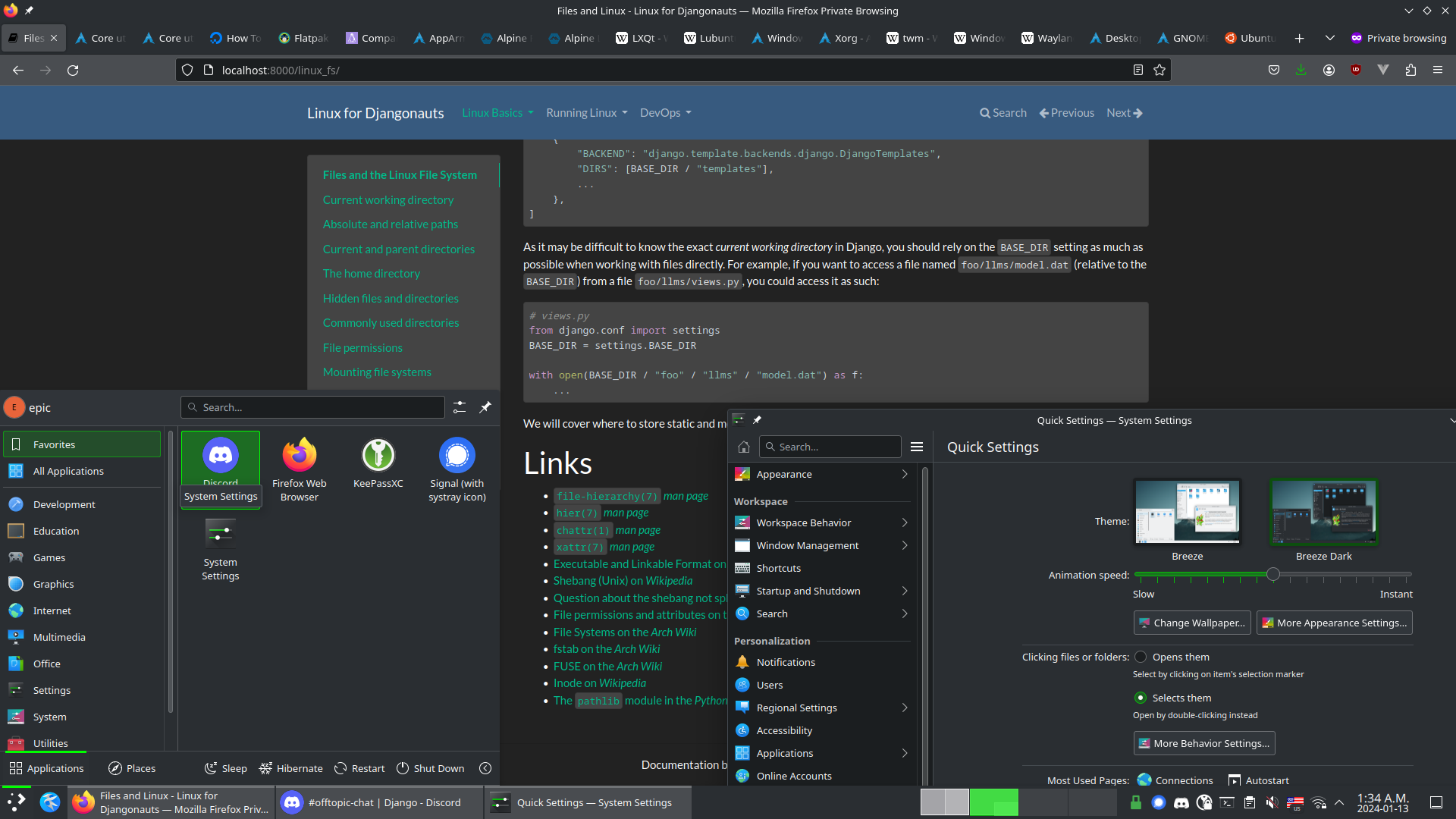Click the Breeze Dark theme thumbnail
Image resolution: width=1456 pixels, height=819 pixels.
pos(1323,511)
